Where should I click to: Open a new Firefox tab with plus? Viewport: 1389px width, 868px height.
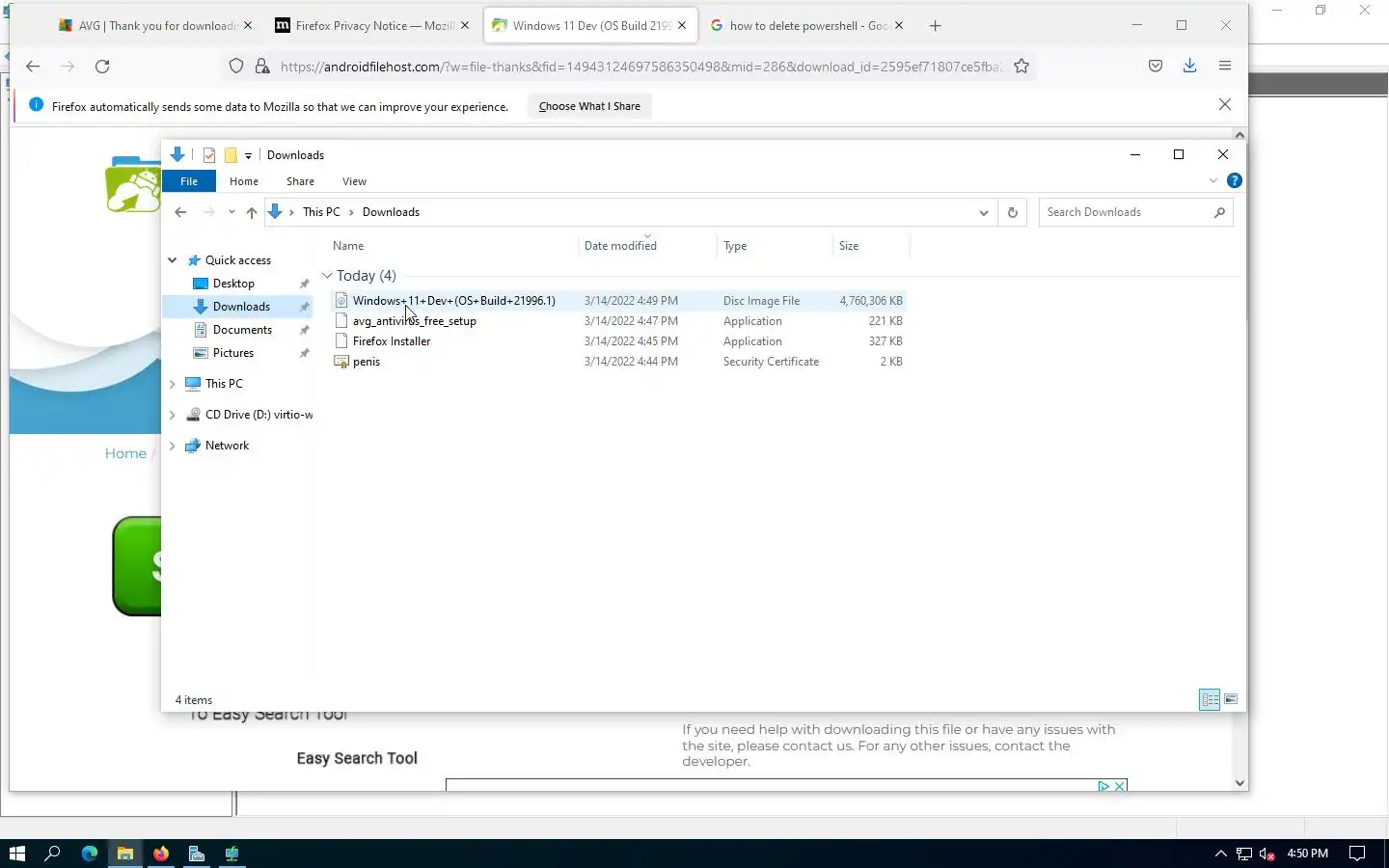pos(935,26)
